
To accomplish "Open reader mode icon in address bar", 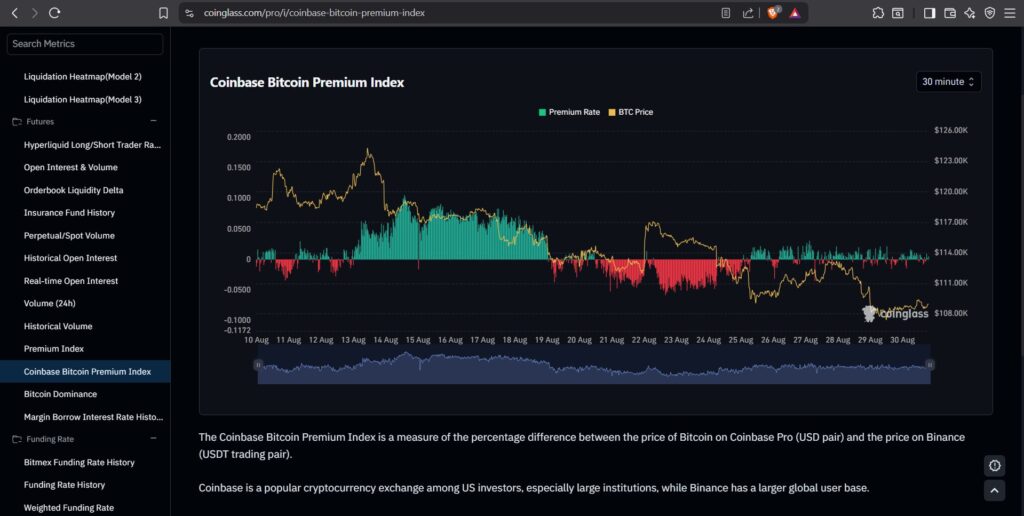I will tap(726, 13).
